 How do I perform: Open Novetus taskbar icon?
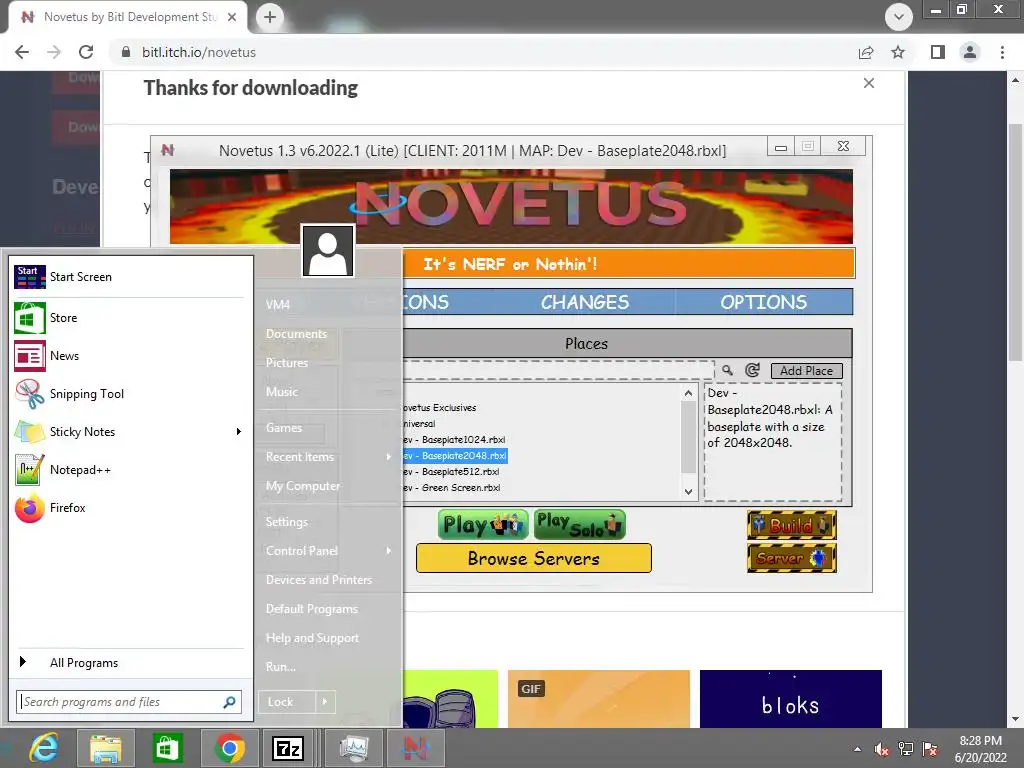coord(415,748)
